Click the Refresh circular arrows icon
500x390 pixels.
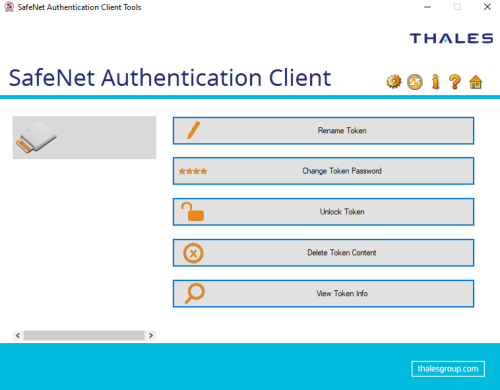(x=415, y=82)
